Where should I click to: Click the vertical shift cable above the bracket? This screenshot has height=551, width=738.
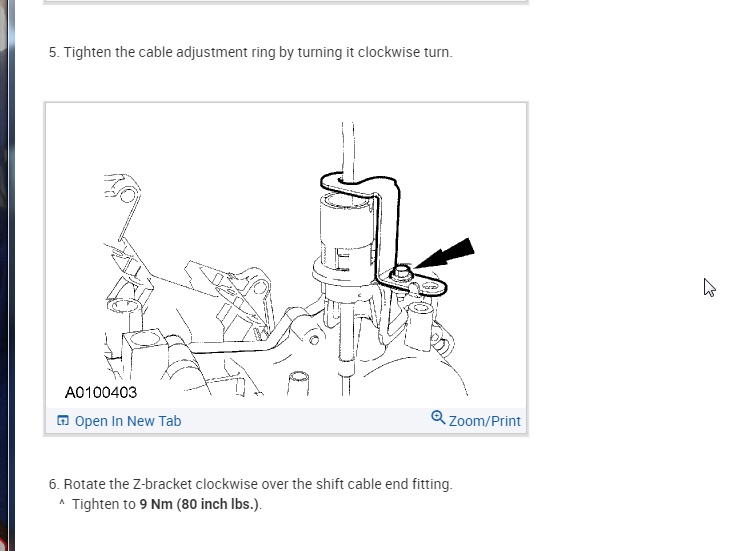[348, 149]
